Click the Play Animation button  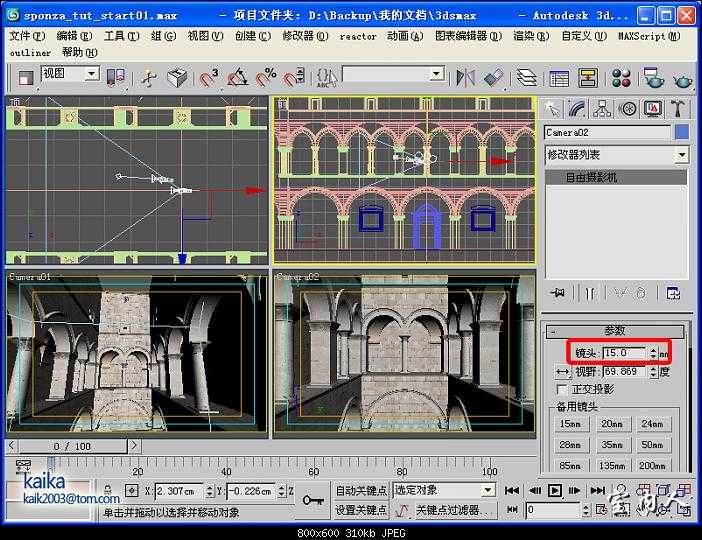coord(555,491)
